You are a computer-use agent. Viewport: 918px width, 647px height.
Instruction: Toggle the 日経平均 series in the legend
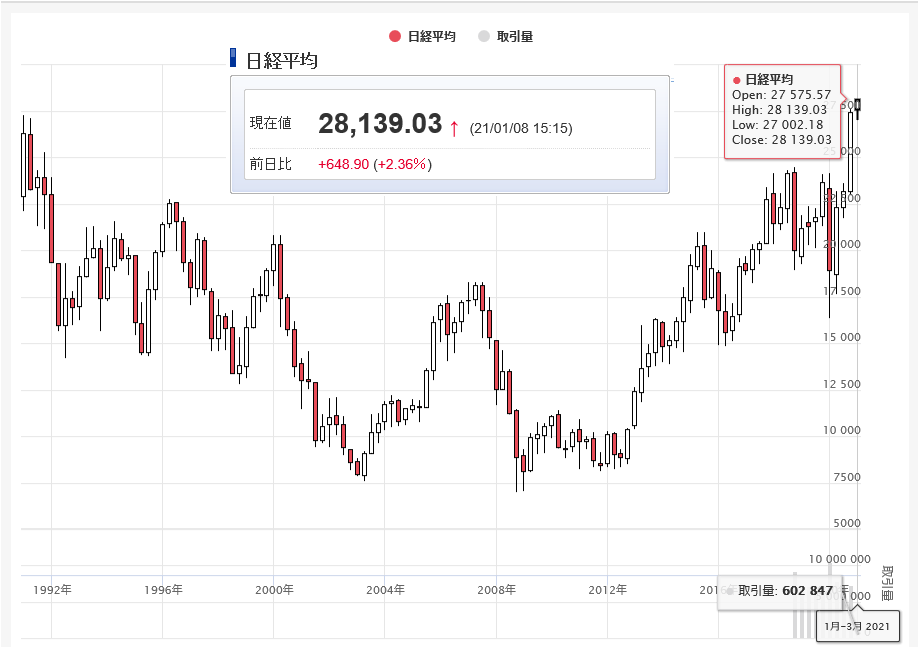[x=422, y=36]
